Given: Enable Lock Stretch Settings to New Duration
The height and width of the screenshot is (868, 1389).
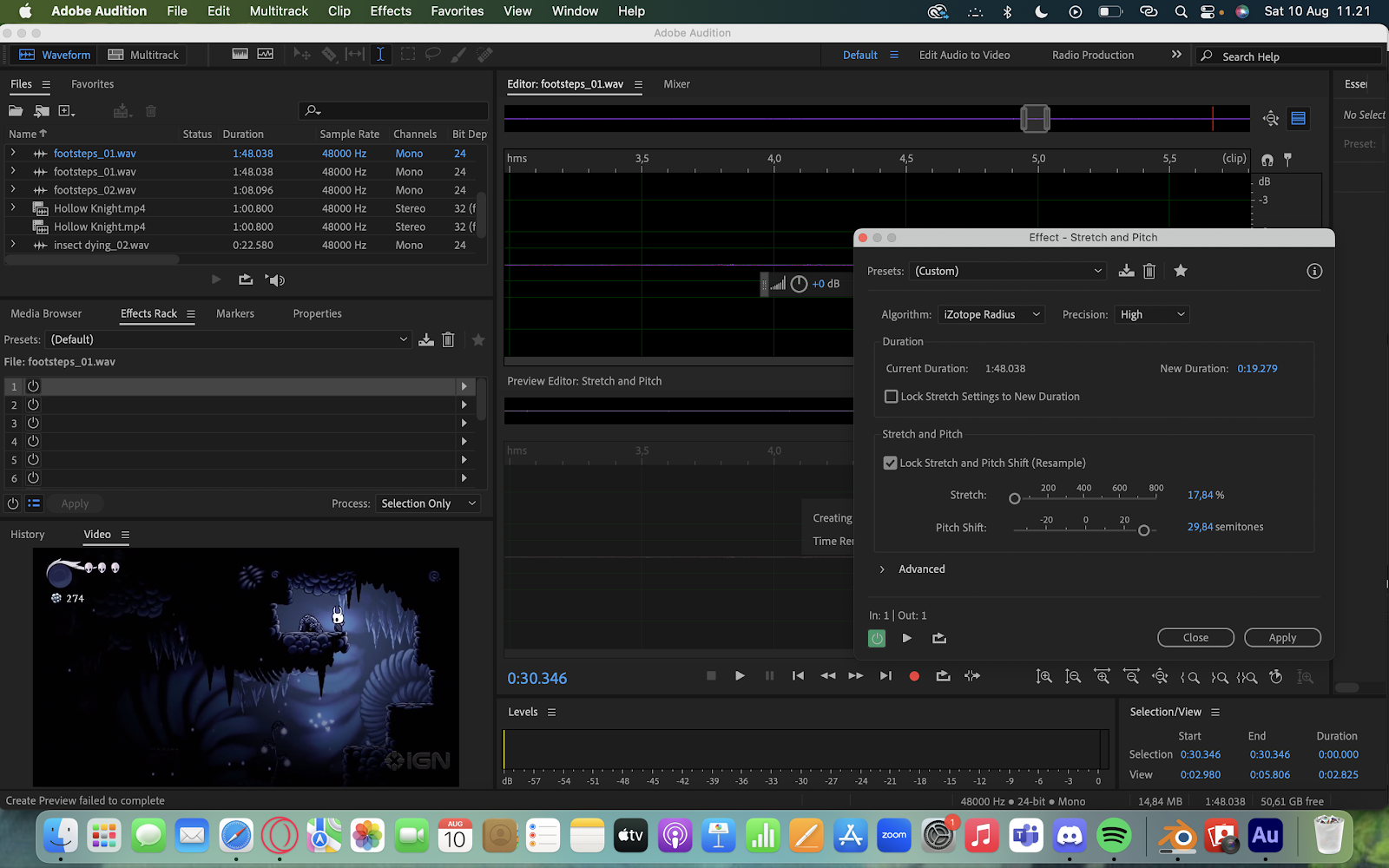Looking at the screenshot, I should (891, 397).
